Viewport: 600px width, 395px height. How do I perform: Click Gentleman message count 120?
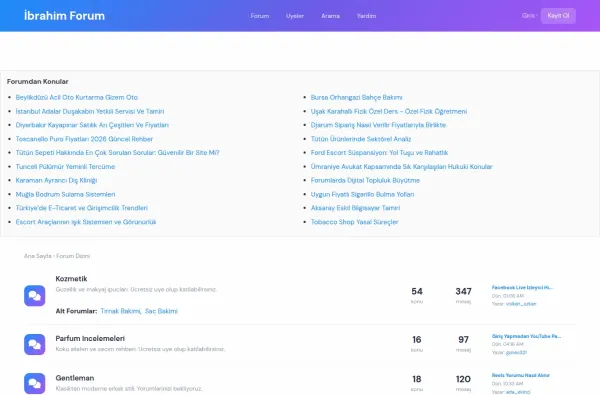tap(463, 379)
